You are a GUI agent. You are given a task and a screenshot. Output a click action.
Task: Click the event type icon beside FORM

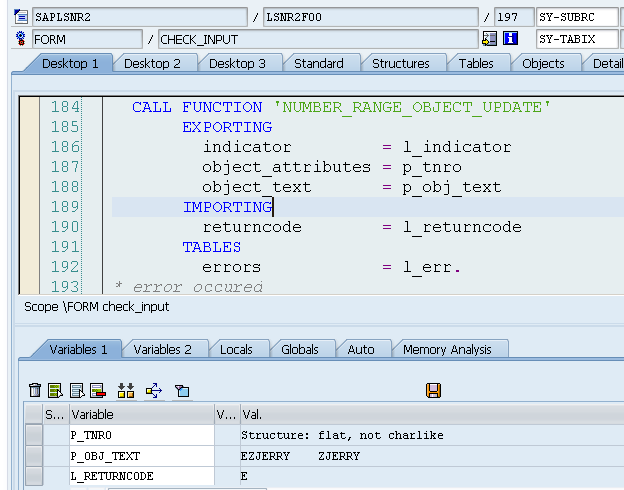[21, 39]
